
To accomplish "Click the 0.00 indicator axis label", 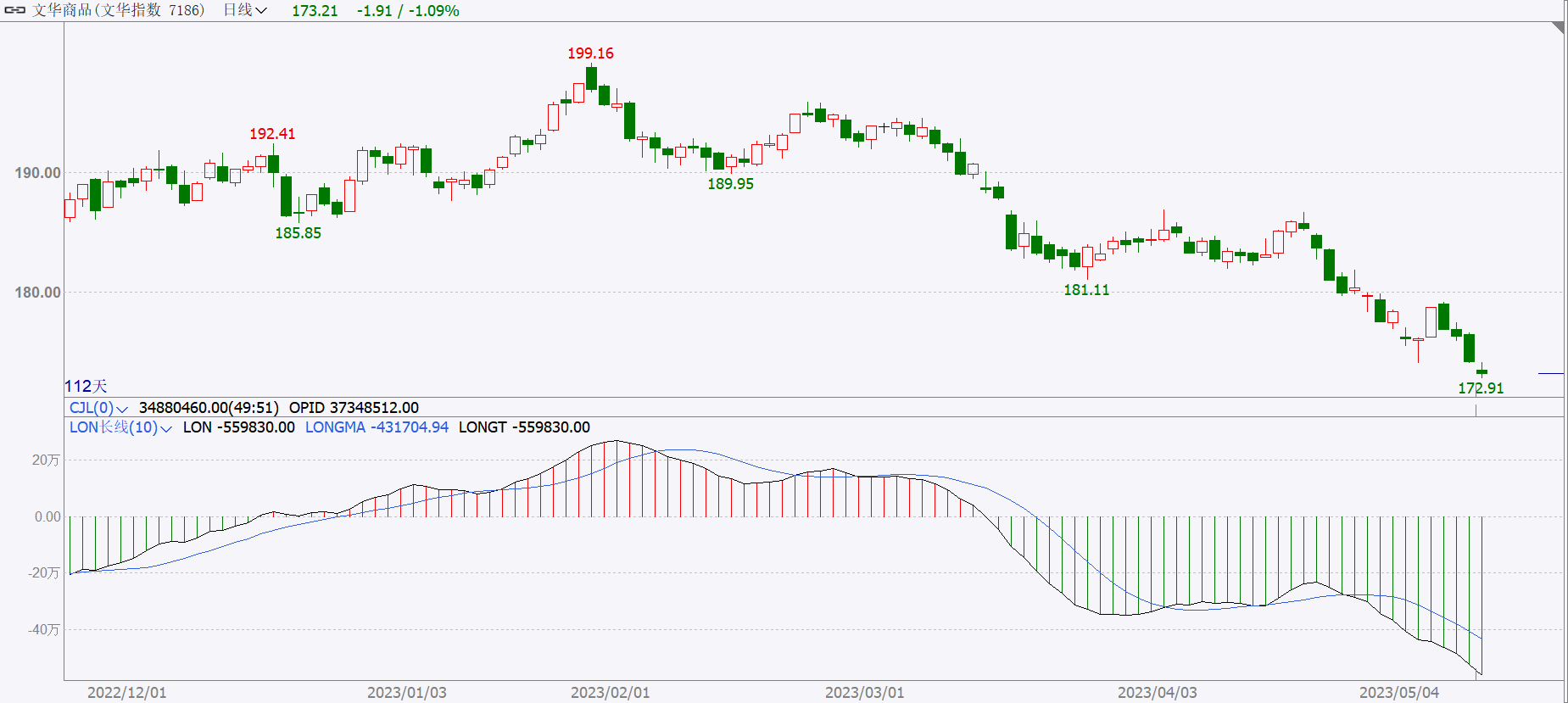I will click(47, 516).
